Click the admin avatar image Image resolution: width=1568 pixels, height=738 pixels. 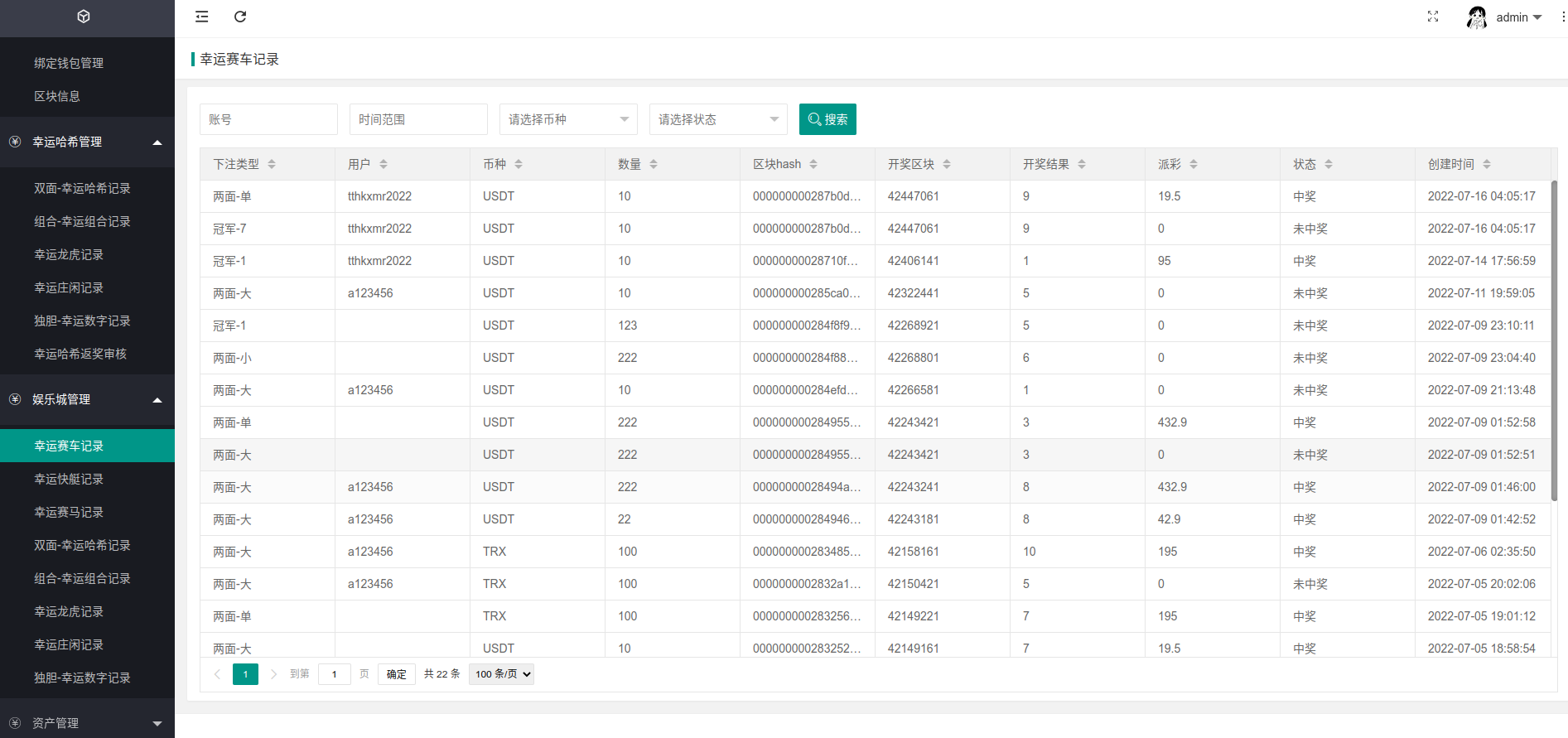point(1477,17)
